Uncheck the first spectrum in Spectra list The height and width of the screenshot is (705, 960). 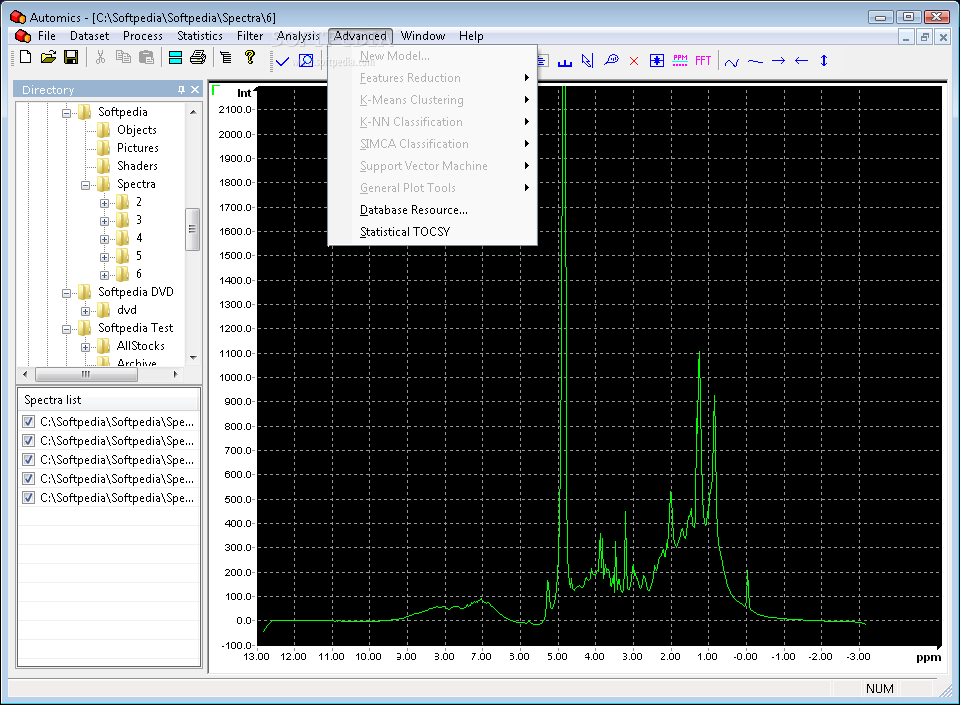point(28,421)
